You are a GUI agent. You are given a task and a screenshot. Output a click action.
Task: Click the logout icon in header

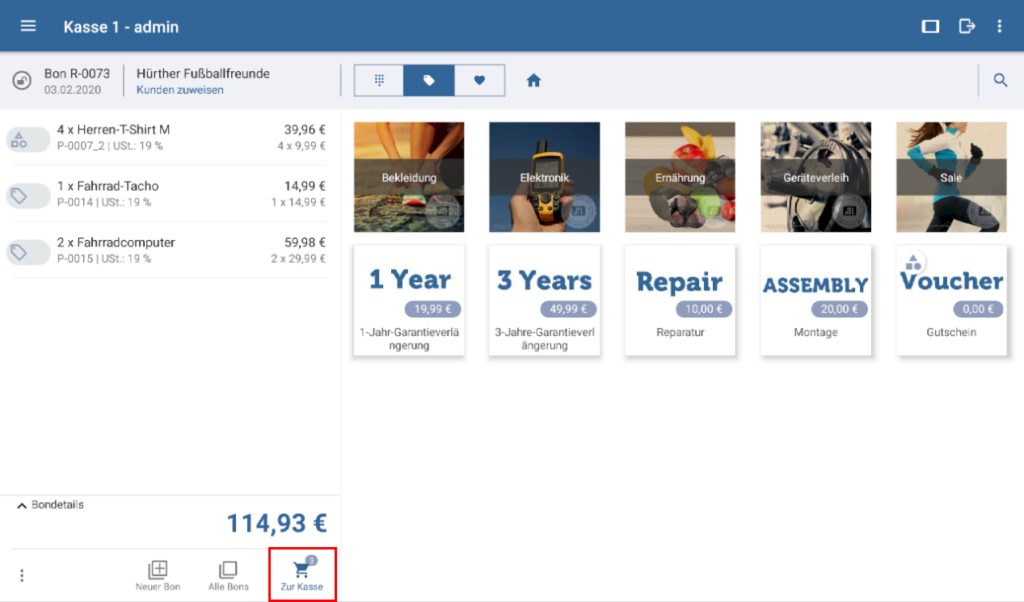(x=966, y=27)
